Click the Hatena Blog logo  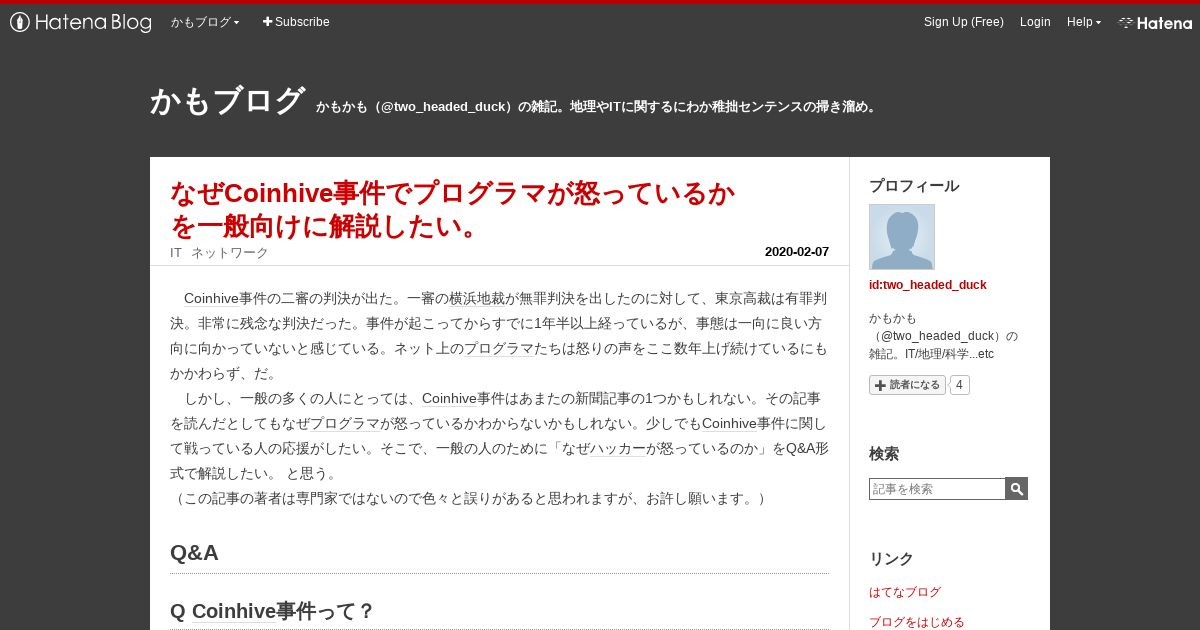81,22
